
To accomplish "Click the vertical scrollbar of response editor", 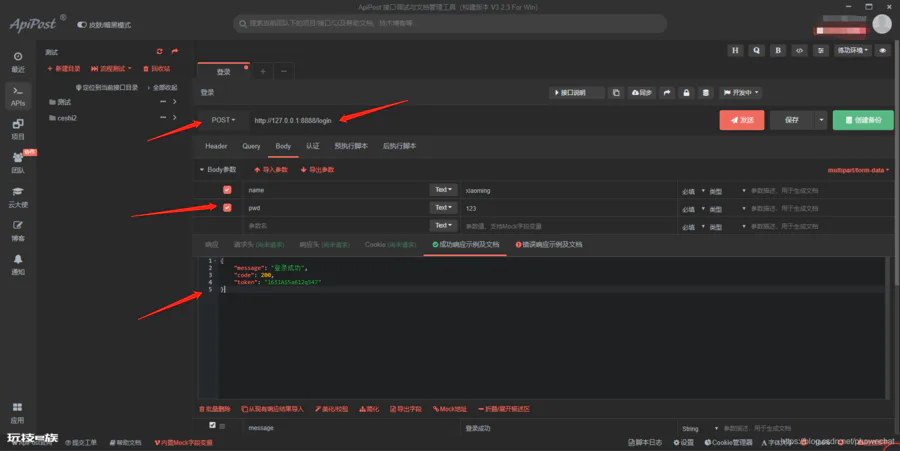I will [x=887, y=327].
